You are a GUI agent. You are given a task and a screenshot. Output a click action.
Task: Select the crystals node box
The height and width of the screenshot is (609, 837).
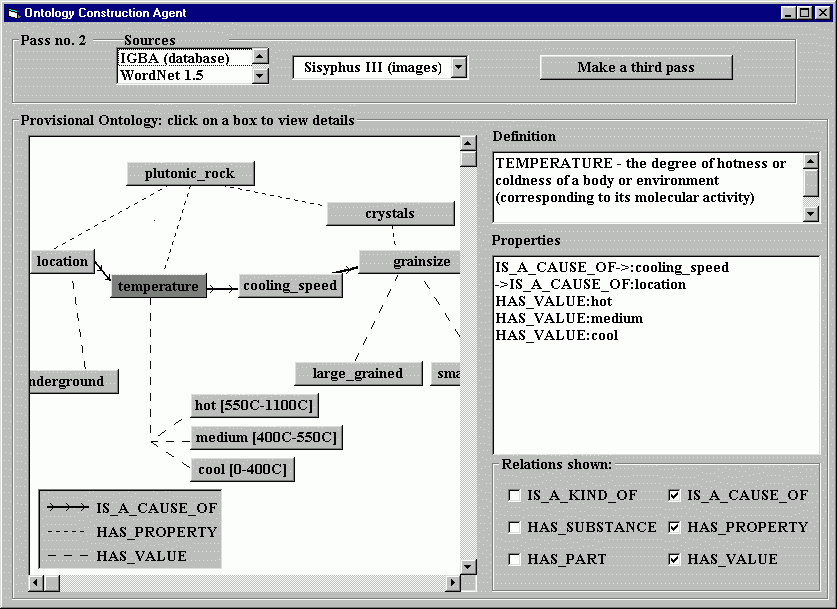point(390,213)
